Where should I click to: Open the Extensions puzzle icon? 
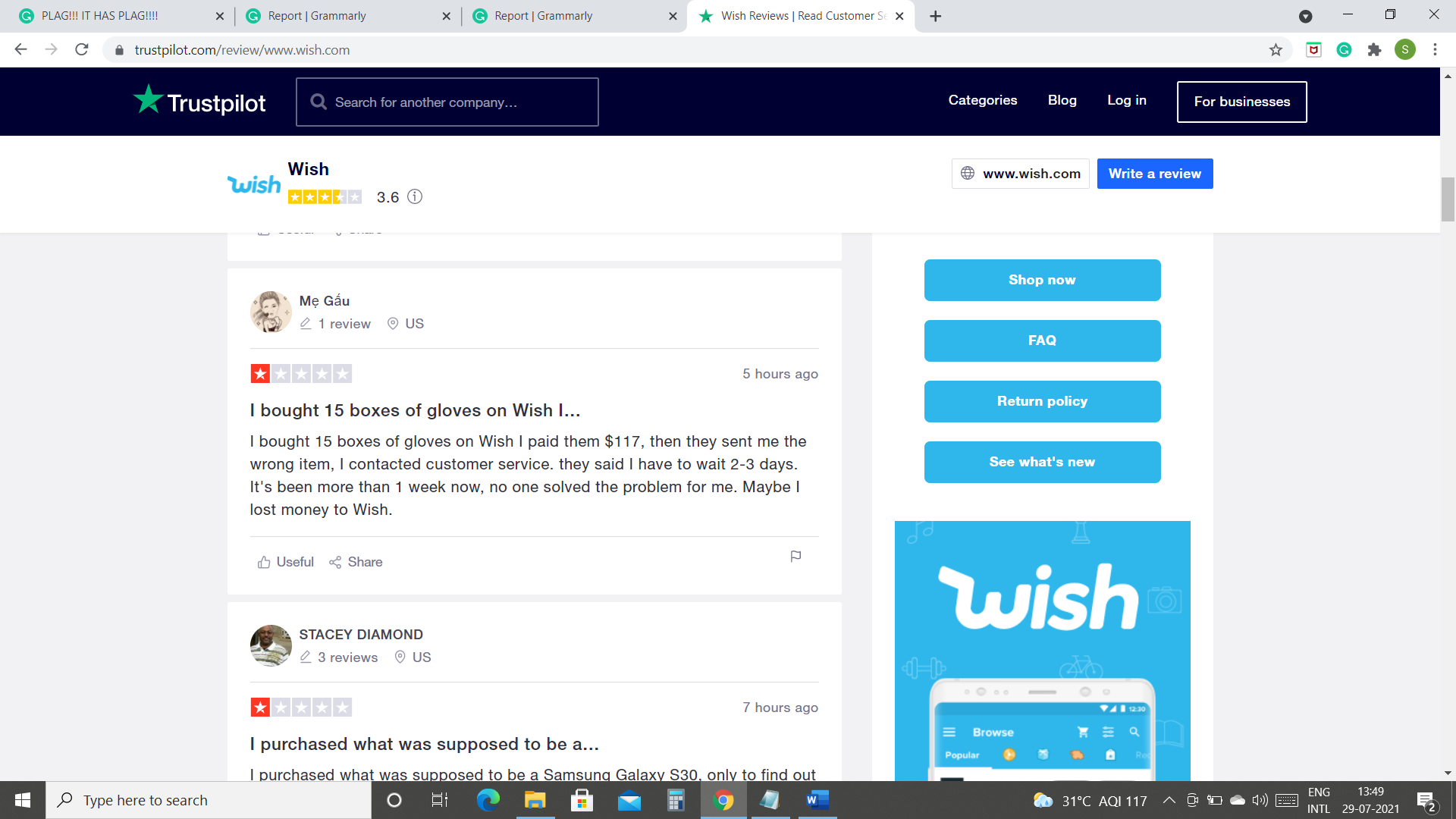pyautogui.click(x=1374, y=50)
